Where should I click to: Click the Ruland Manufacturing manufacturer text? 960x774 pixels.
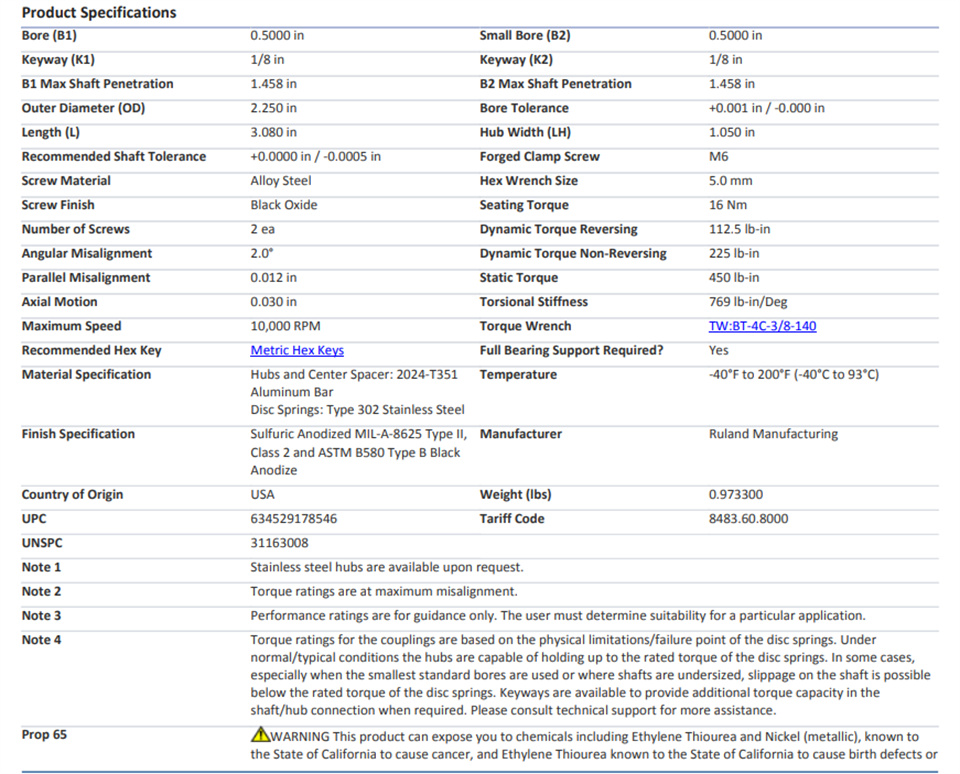[773, 434]
